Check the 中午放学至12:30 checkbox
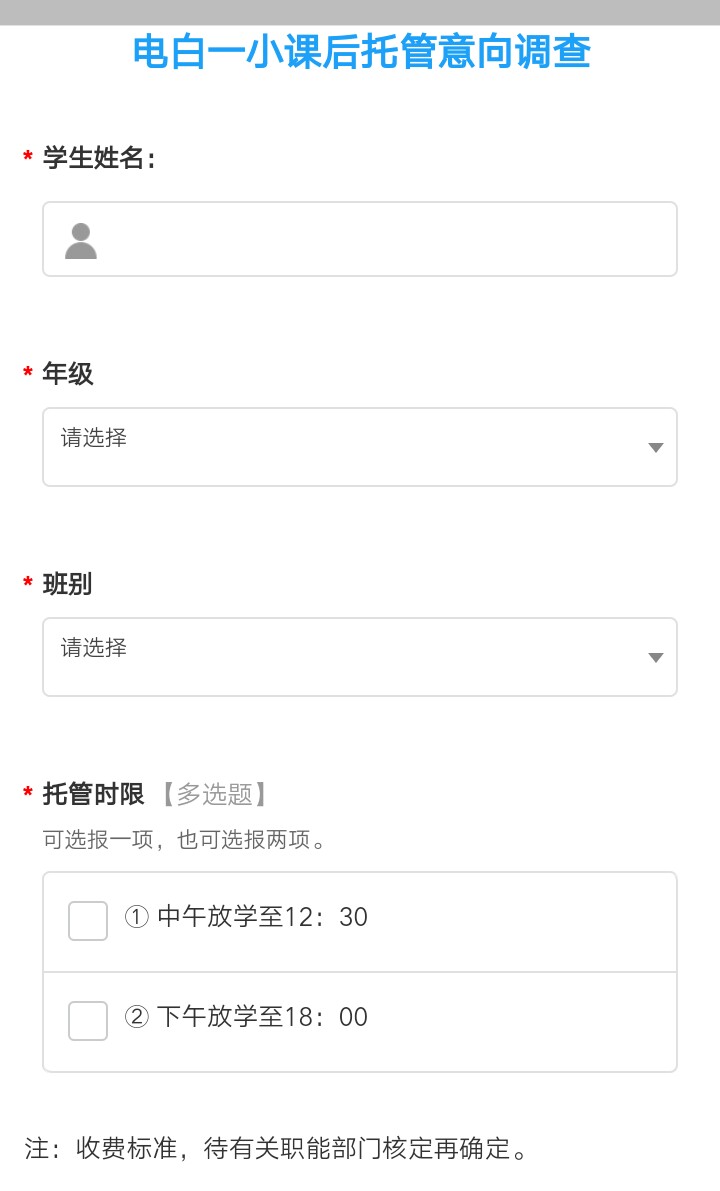720x1191 pixels. (88, 921)
